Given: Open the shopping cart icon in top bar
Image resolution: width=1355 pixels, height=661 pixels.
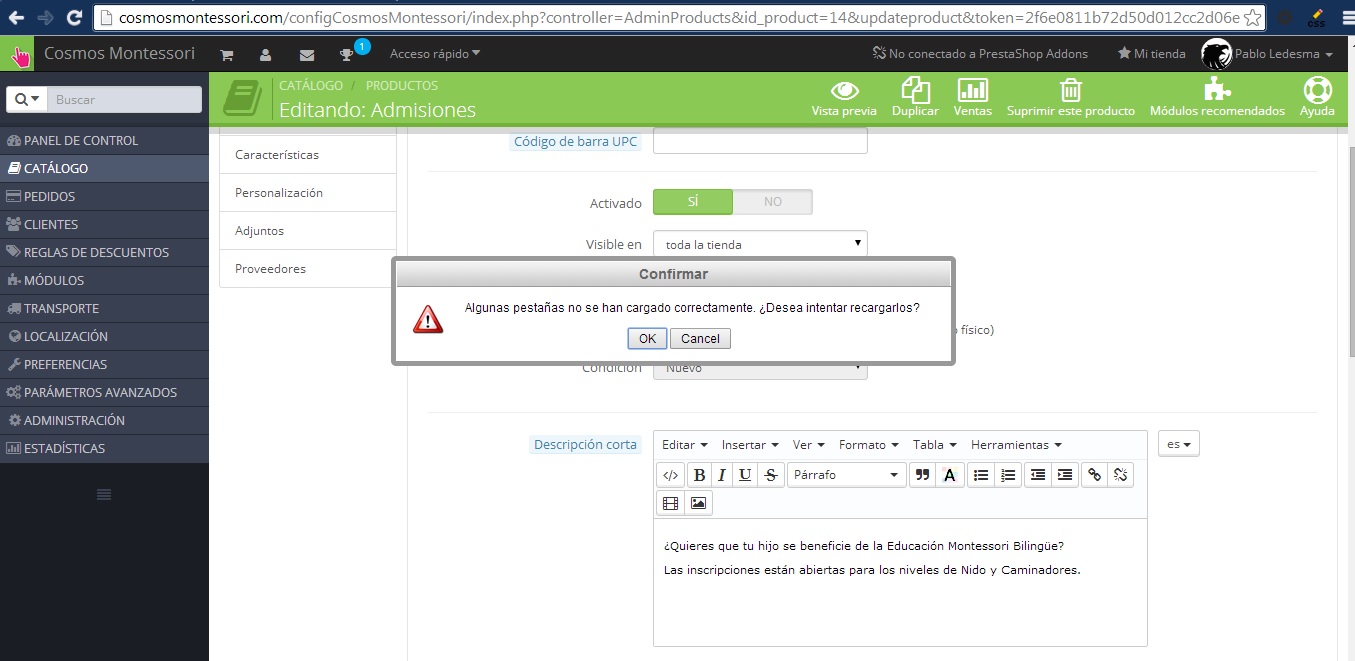Looking at the screenshot, I should pos(227,54).
